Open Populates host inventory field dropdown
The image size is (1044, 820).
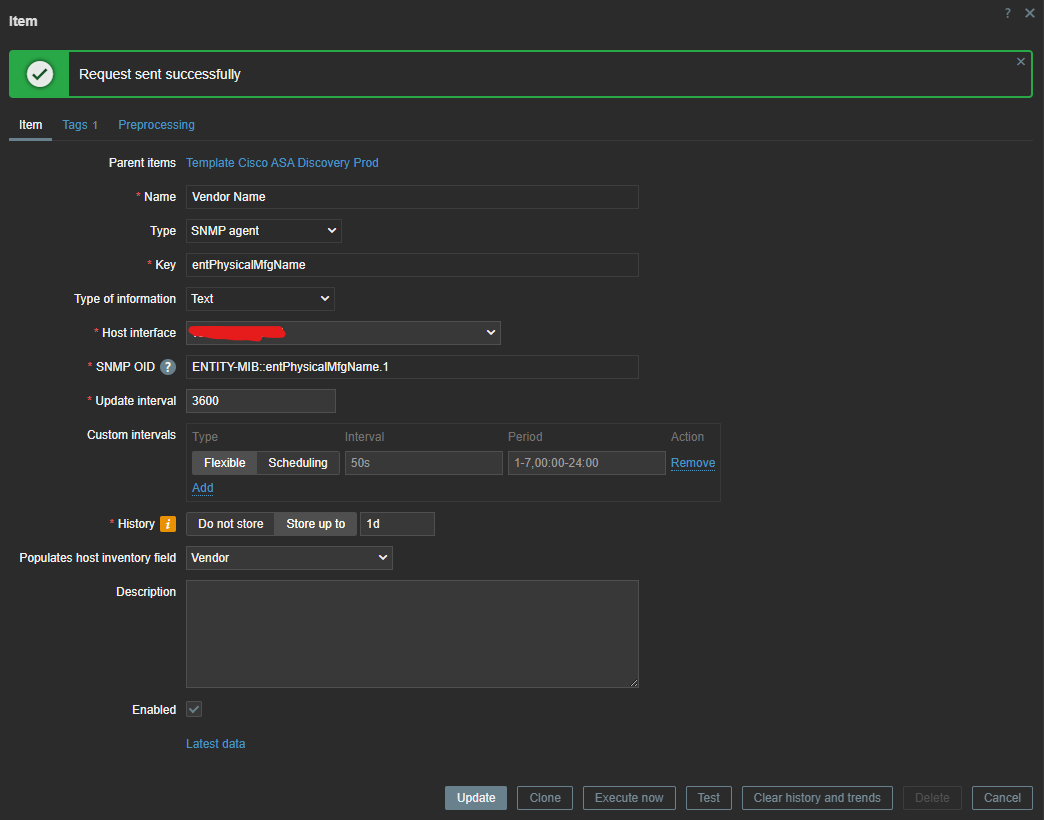click(x=289, y=558)
